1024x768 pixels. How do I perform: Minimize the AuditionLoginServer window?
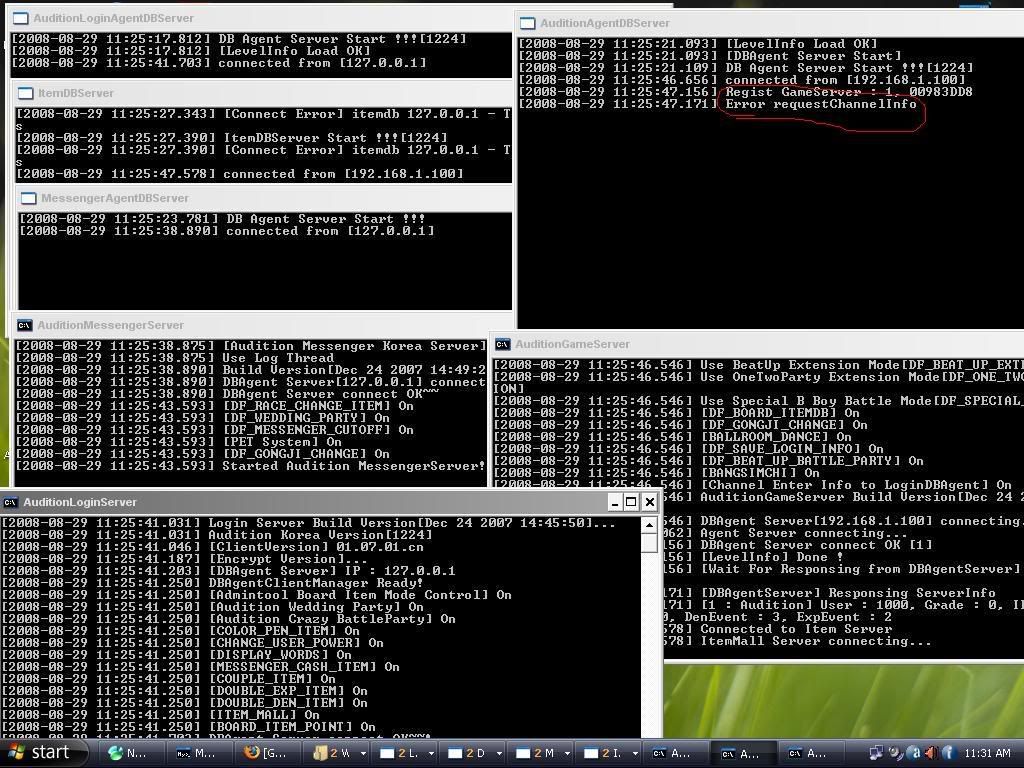[614, 502]
